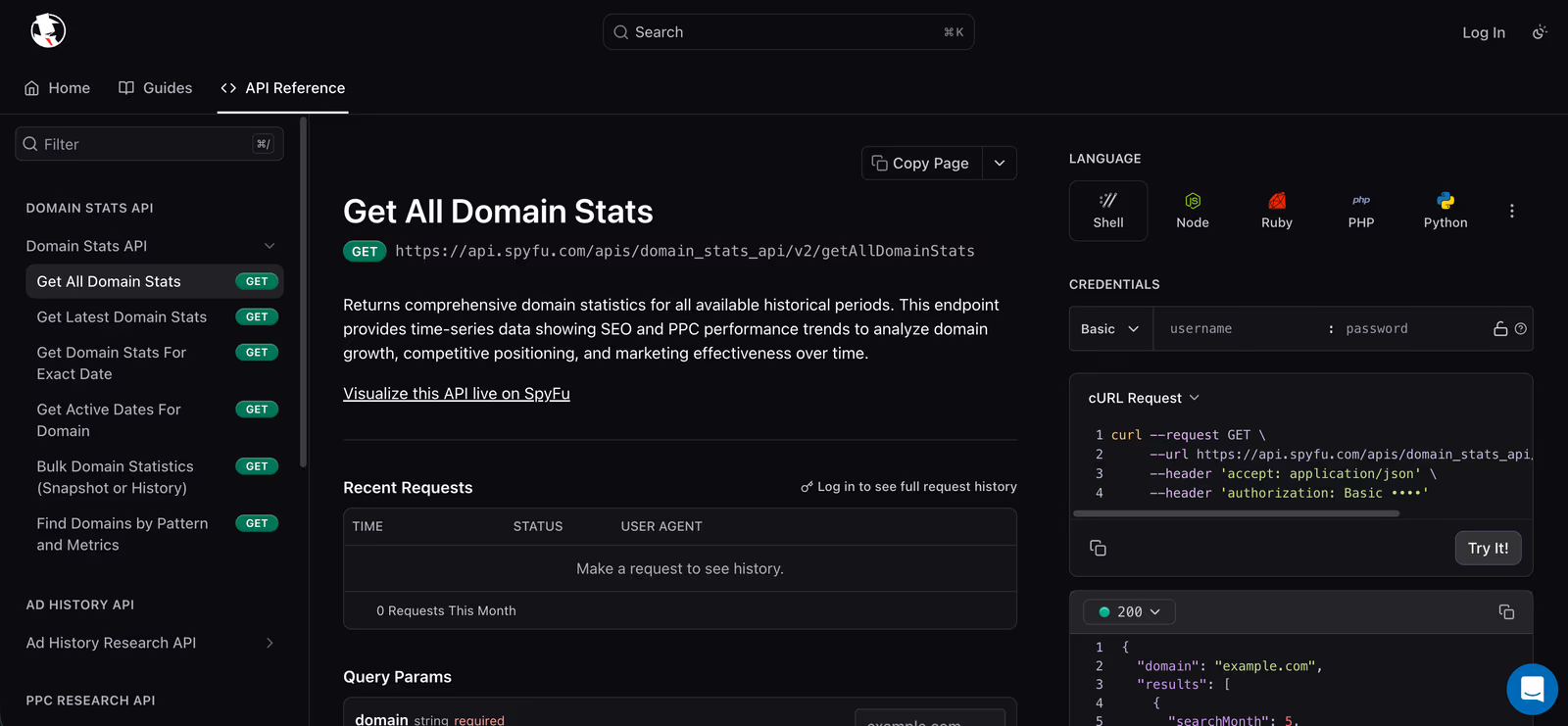
Task: Select Get All Domain Stats sidebar item
Action: coord(155,281)
